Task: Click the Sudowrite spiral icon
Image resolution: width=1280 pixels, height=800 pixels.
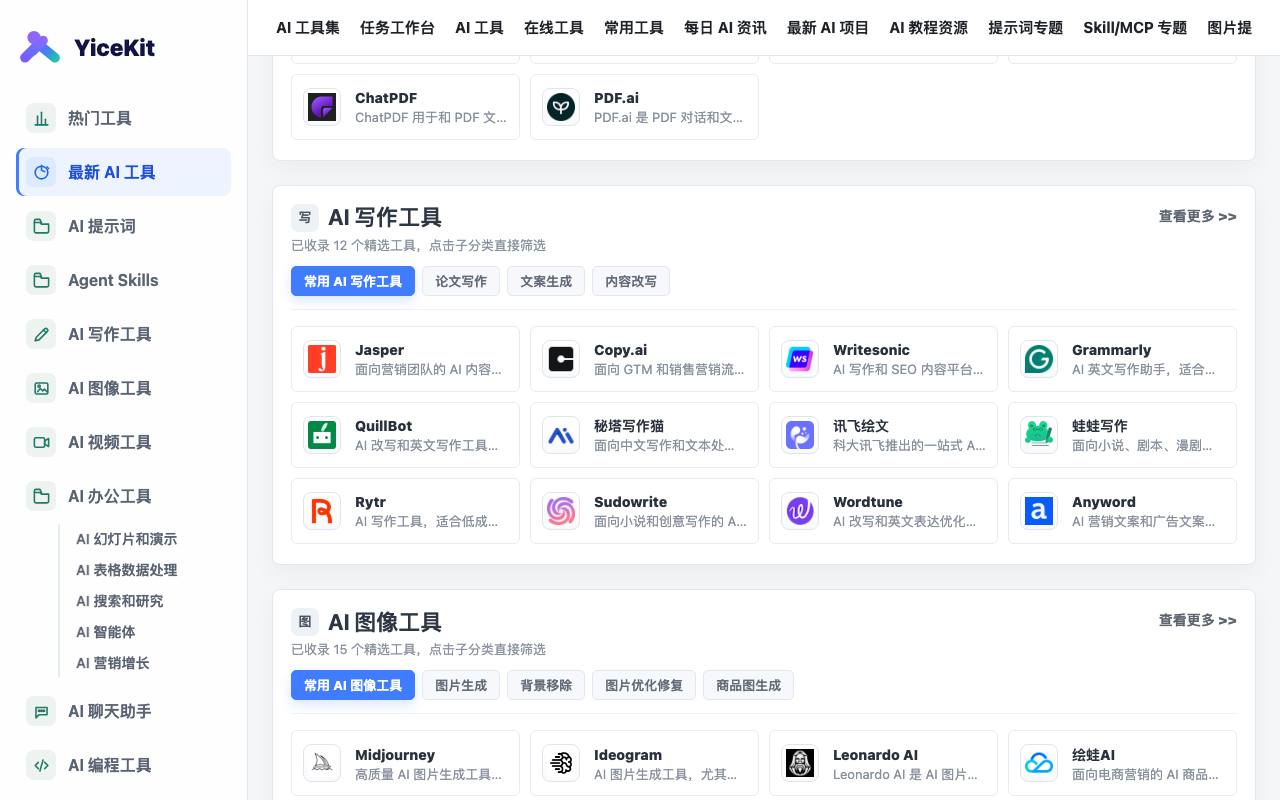Action: [x=561, y=511]
